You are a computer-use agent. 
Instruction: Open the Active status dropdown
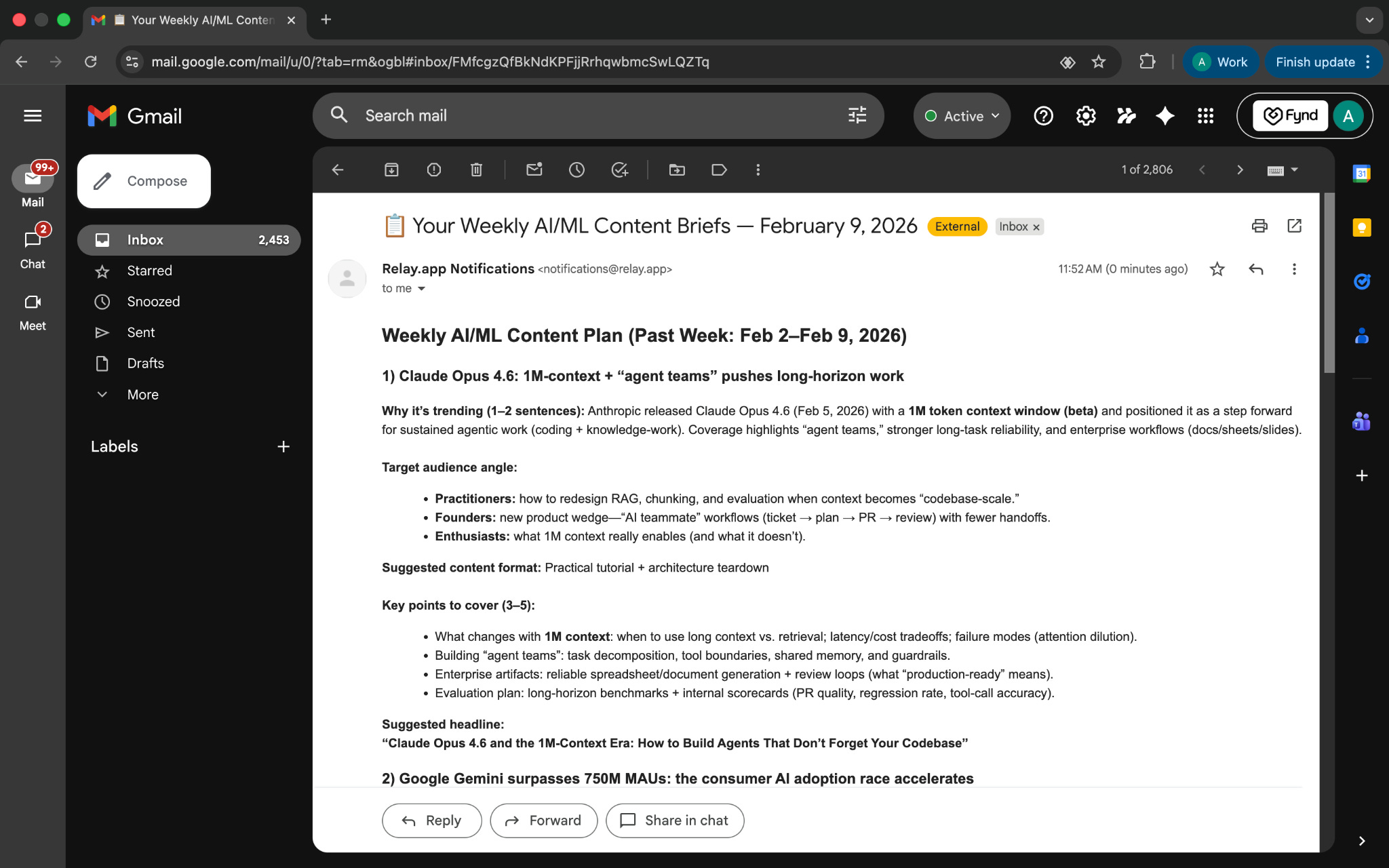pyautogui.click(x=962, y=116)
